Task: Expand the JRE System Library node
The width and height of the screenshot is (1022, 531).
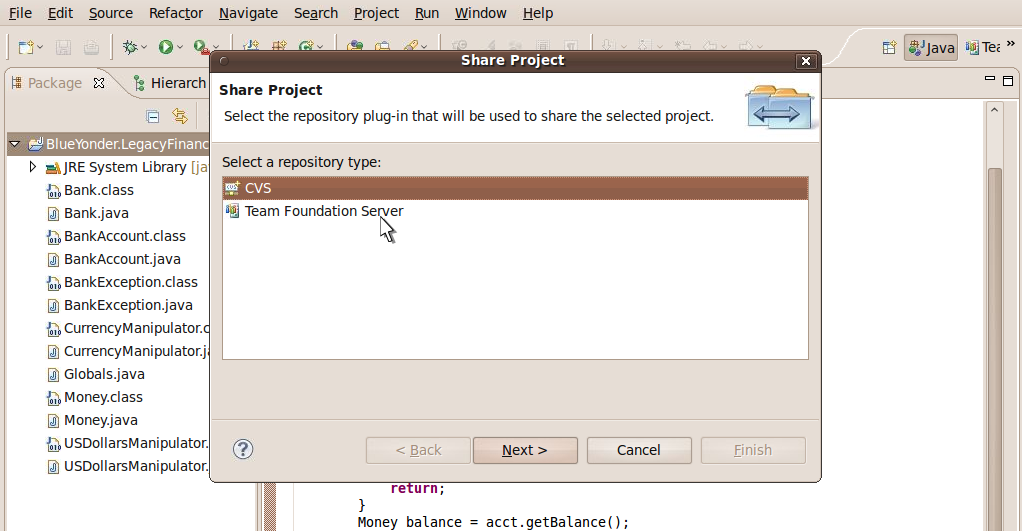Action: [33, 167]
